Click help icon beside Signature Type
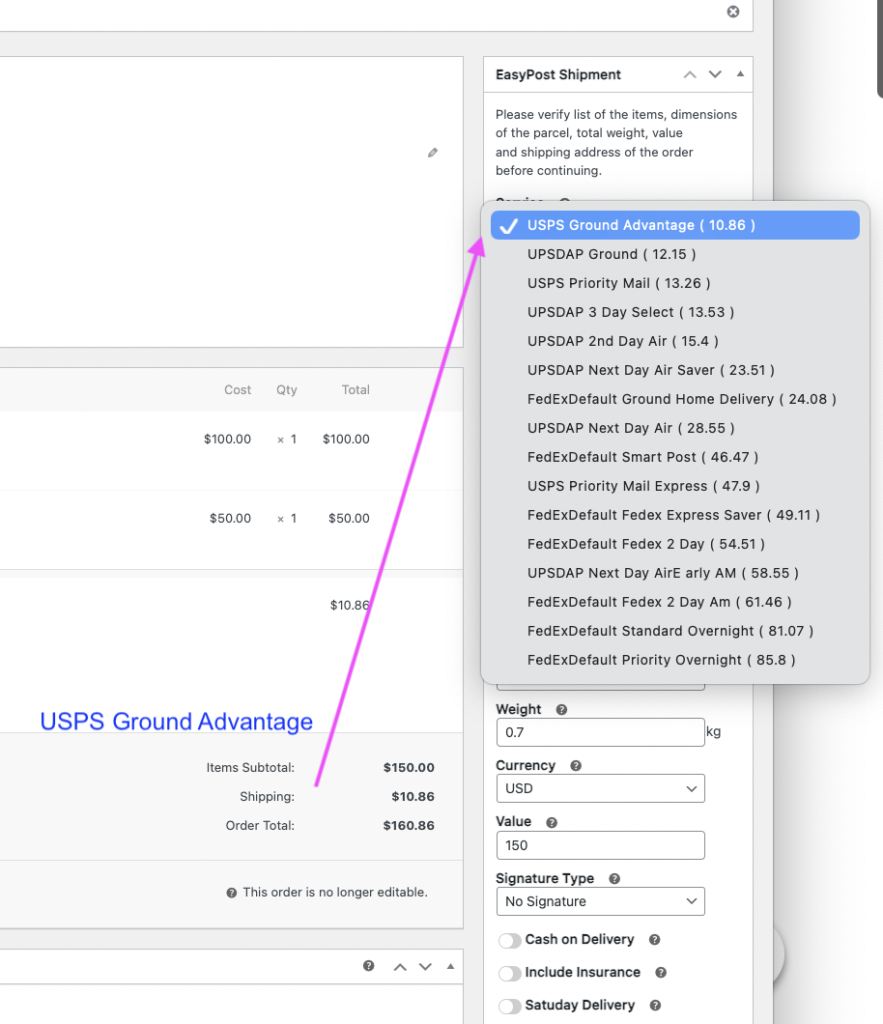Image resolution: width=883 pixels, height=1024 pixels. (614, 879)
